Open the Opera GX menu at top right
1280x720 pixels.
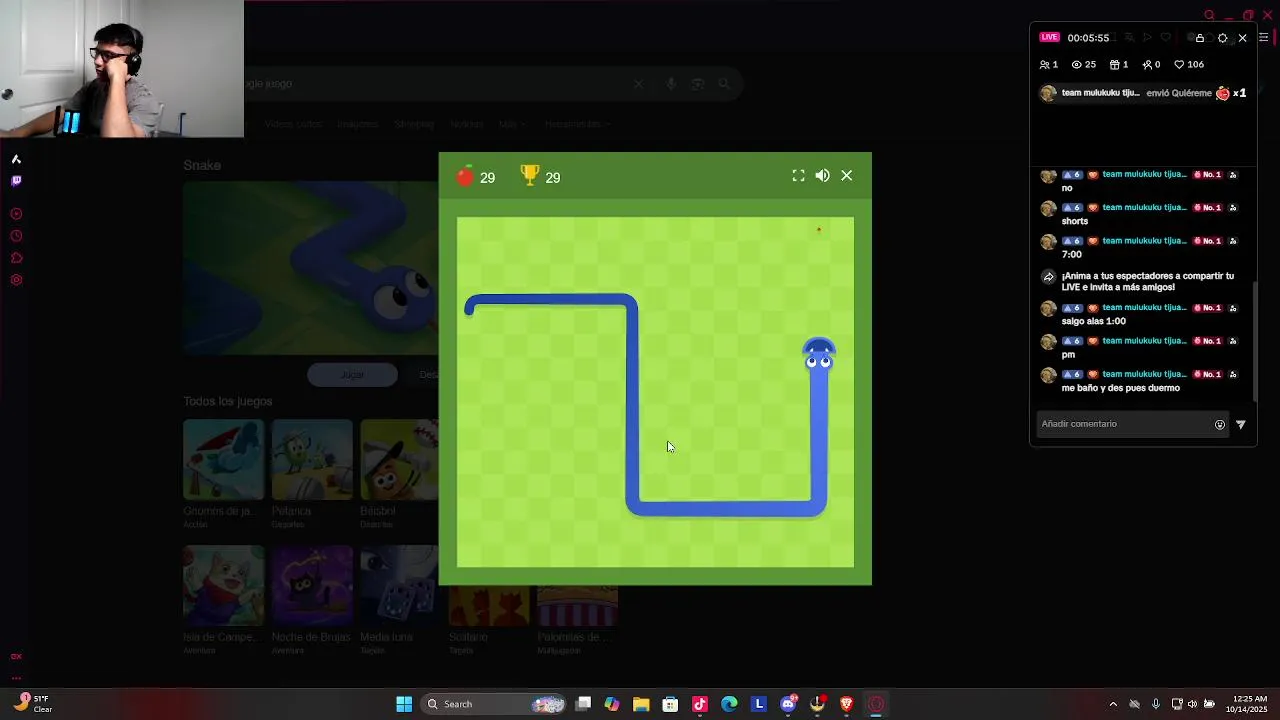[1263, 38]
